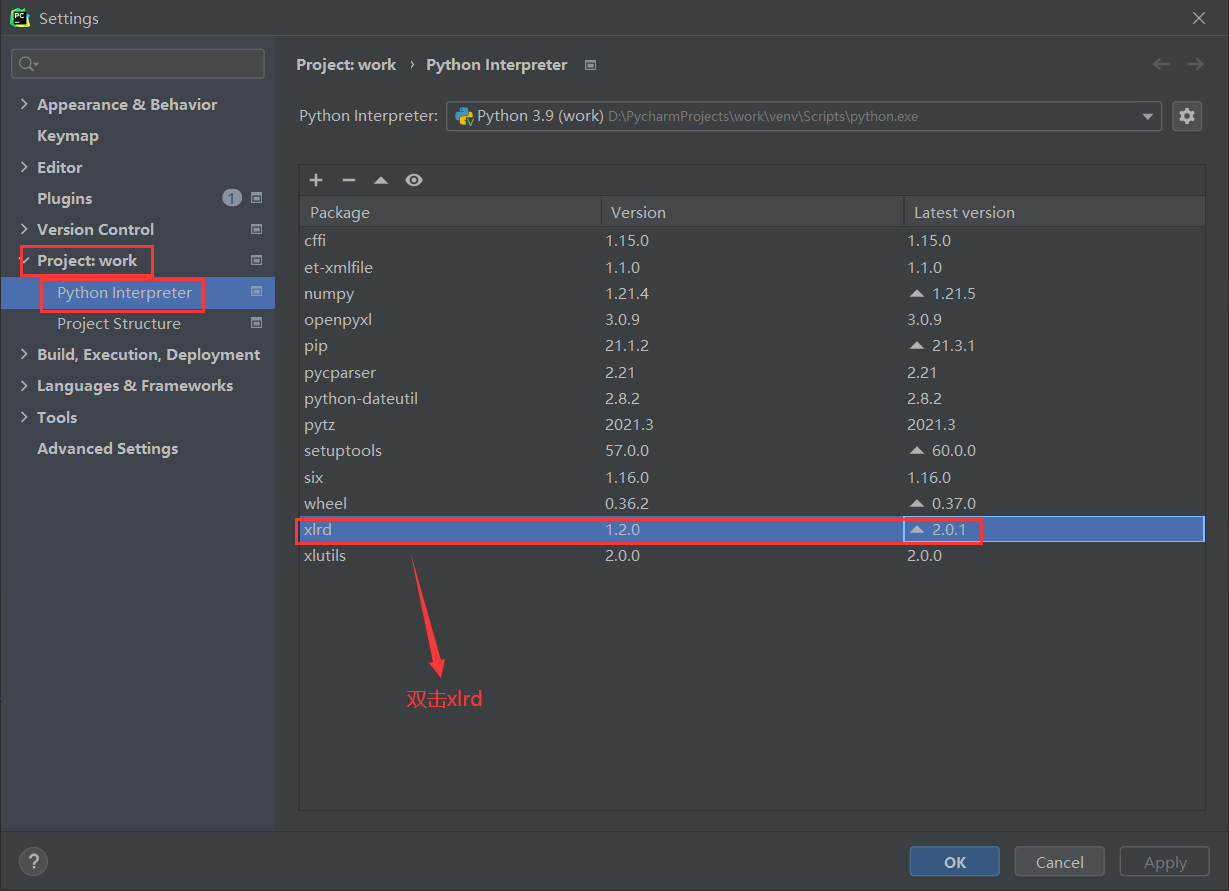Click the project-settings icon next to Project Structure

tap(256, 323)
